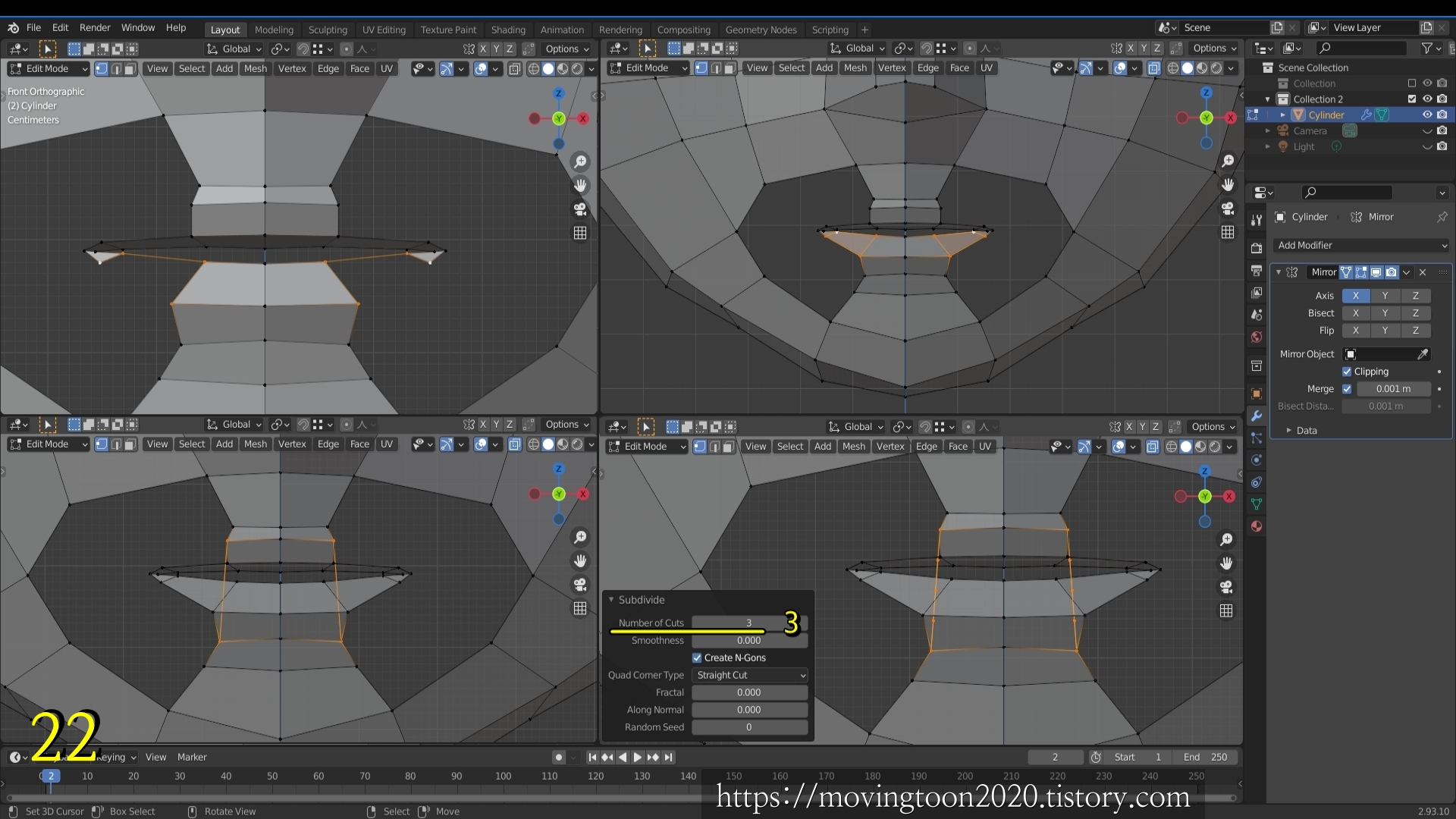
Task: Switch to UV Editing workspace tab
Action: (384, 30)
